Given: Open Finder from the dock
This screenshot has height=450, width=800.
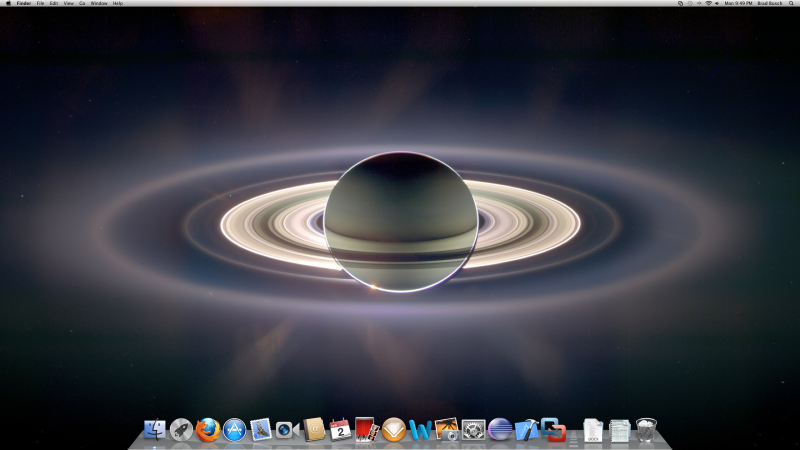Looking at the screenshot, I should point(155,430).
